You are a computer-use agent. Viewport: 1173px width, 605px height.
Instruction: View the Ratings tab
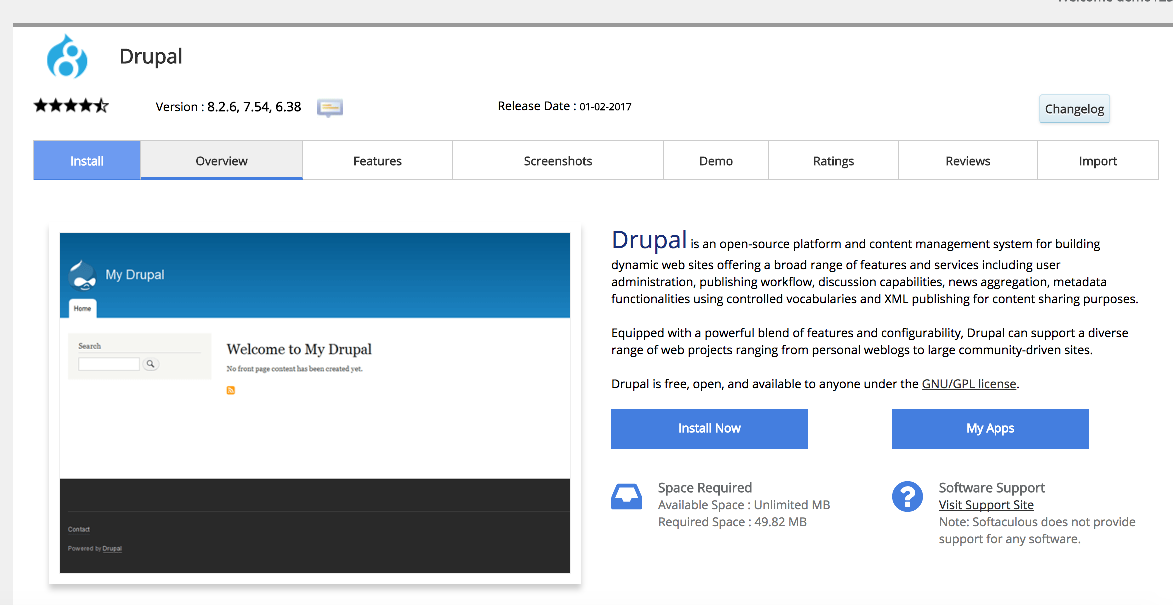pyautogui.click(x=833, y=160)
